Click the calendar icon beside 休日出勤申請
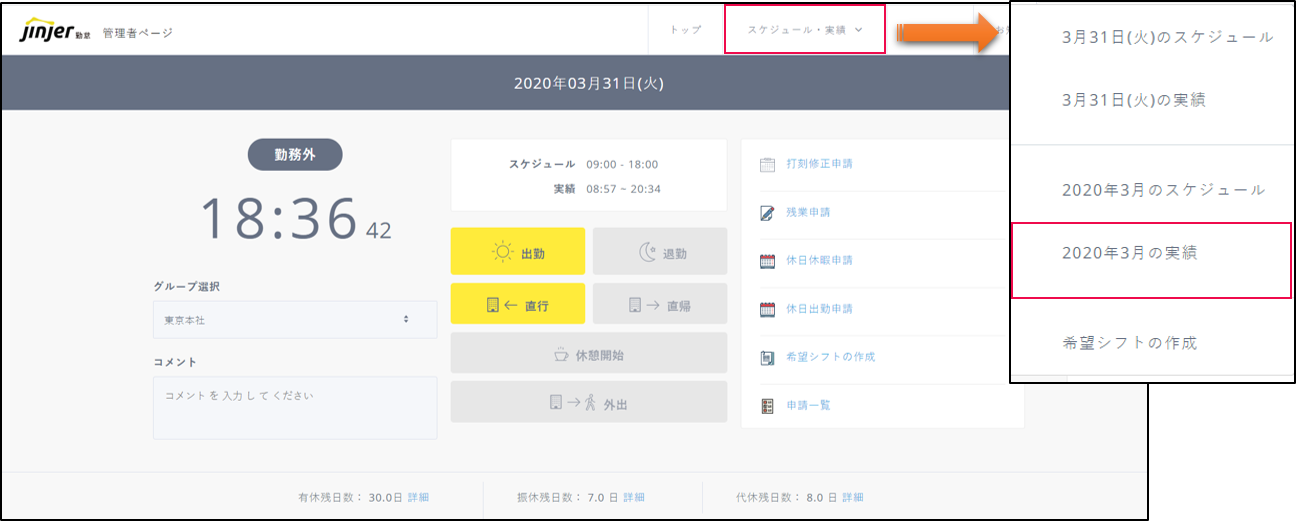This screenshot has height=521, width=1296. [767, 309]
